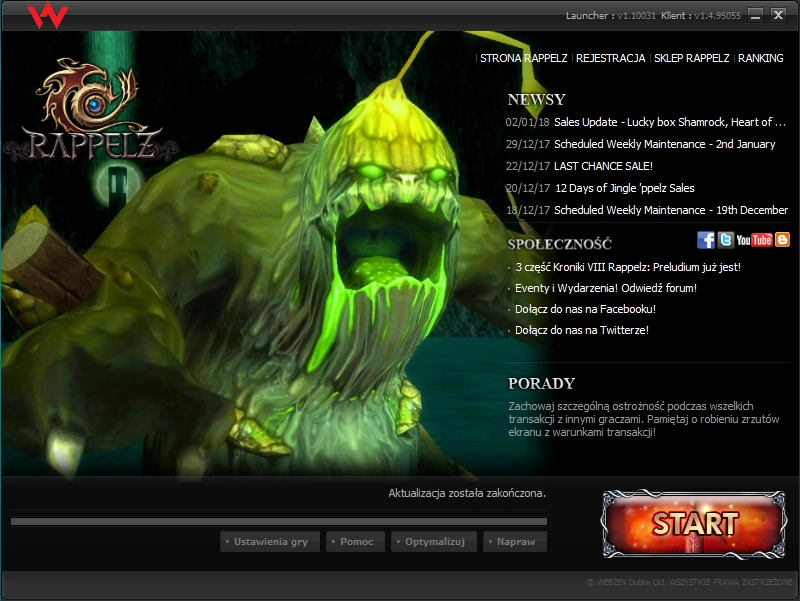Click the Launcher version text

tap(611, 15)
